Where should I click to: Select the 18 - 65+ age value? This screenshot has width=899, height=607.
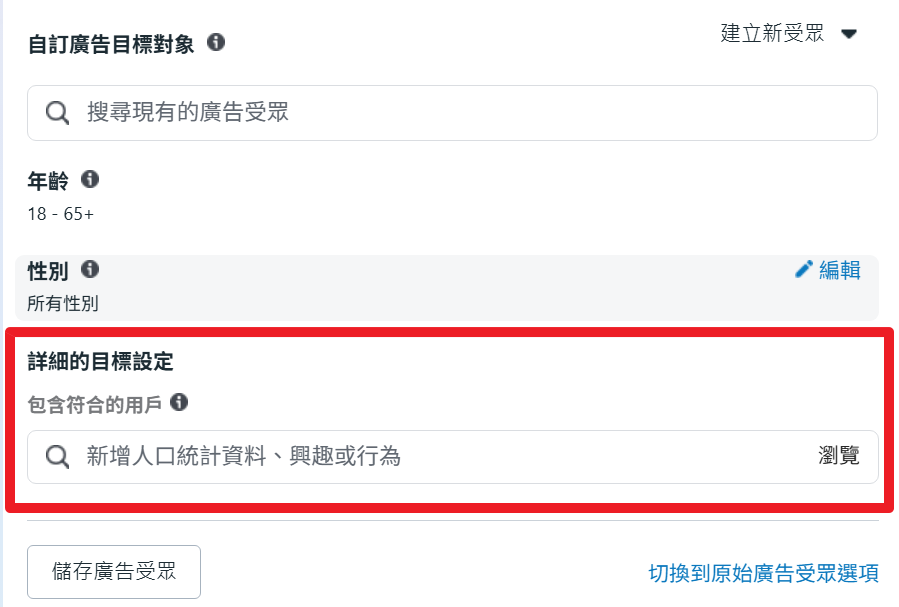pyautogui.click(x=60, y=214)
